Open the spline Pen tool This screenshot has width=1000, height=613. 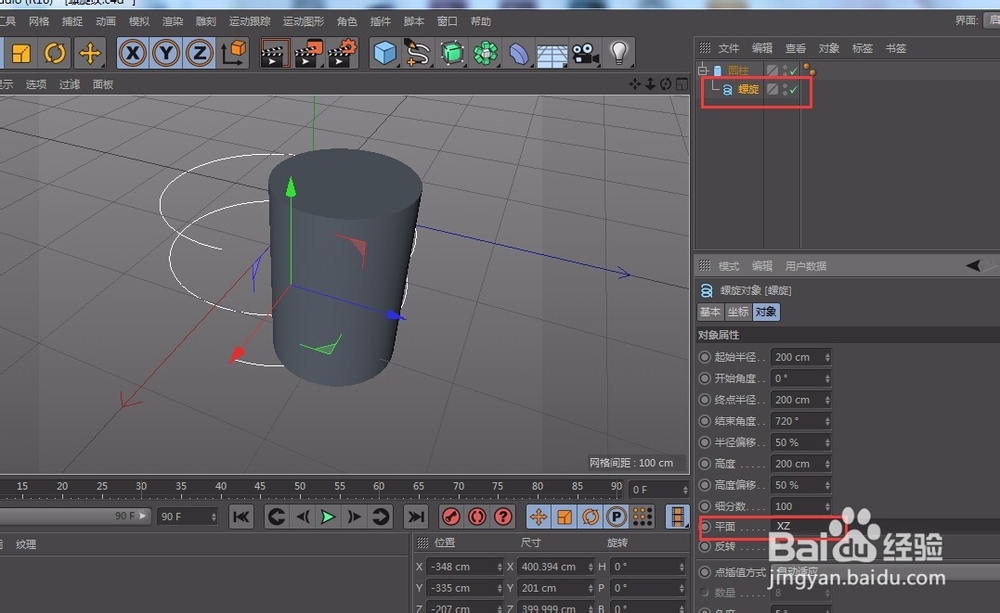click(417, 53)
